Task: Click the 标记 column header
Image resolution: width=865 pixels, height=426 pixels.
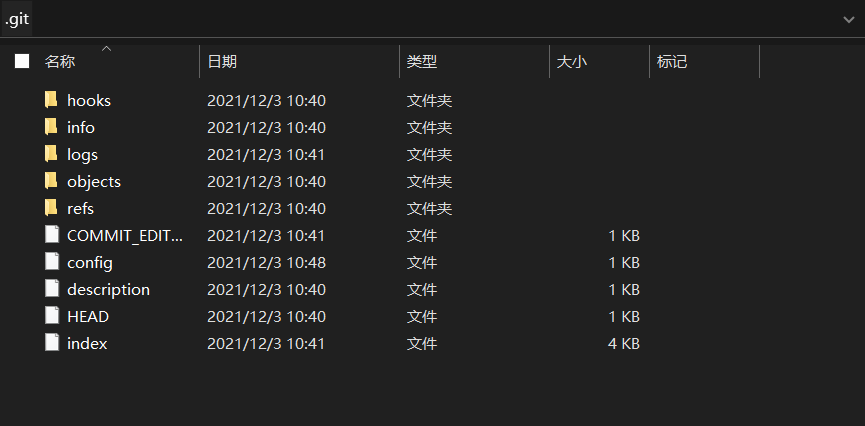Action: click(672, 62)
